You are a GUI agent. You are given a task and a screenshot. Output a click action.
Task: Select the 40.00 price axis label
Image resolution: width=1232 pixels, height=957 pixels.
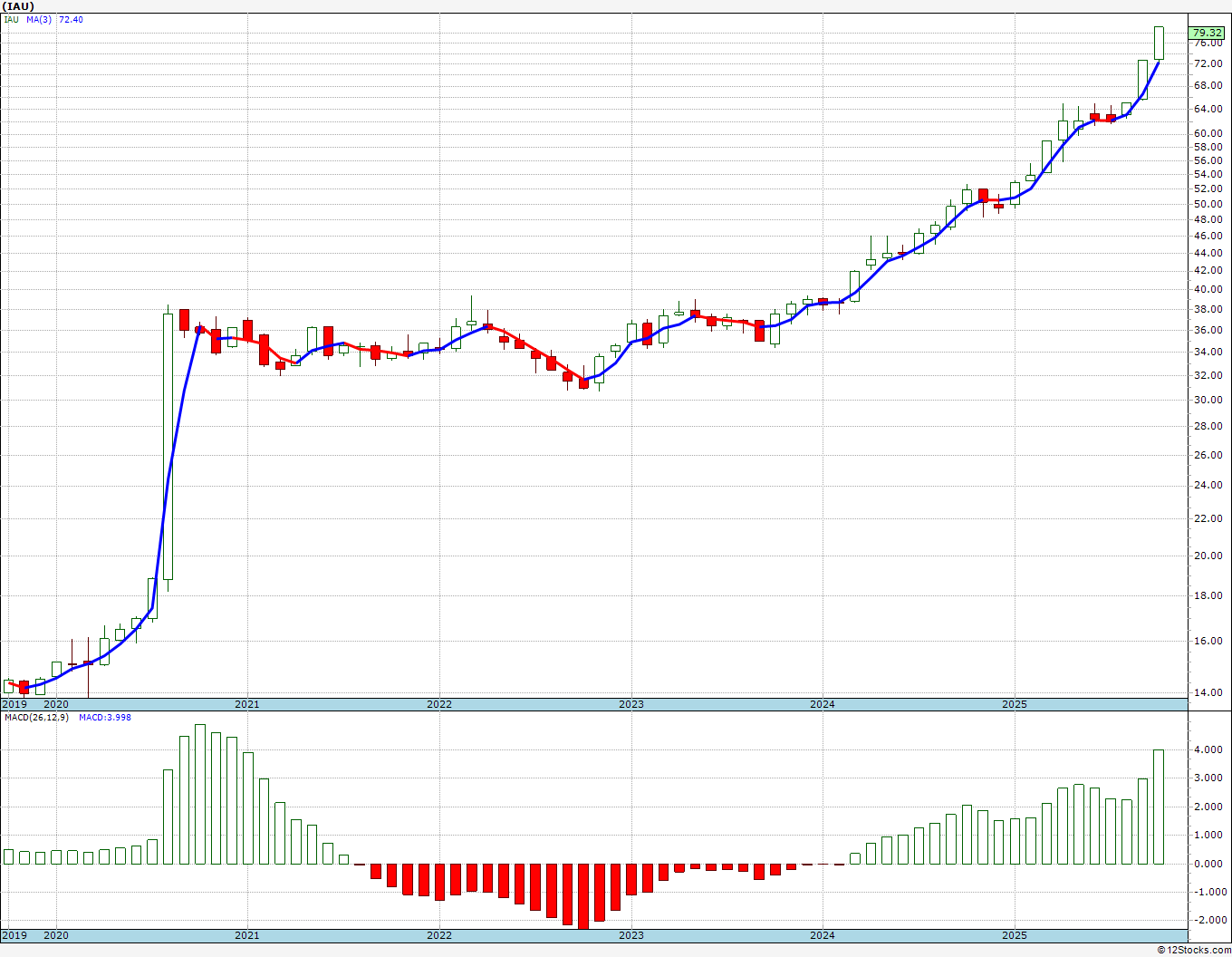point(1208,290)
